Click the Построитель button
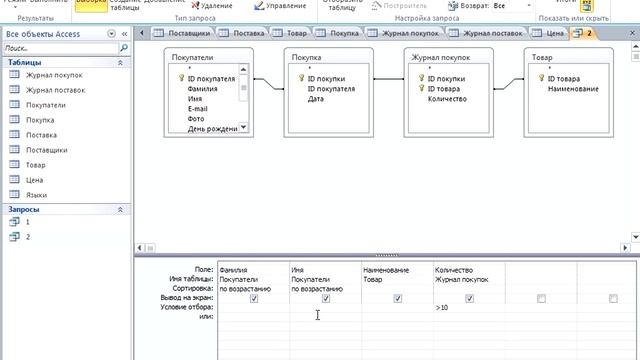Viewport: 640px width, 360px height. pyautogui.click(x=400, y=6)
